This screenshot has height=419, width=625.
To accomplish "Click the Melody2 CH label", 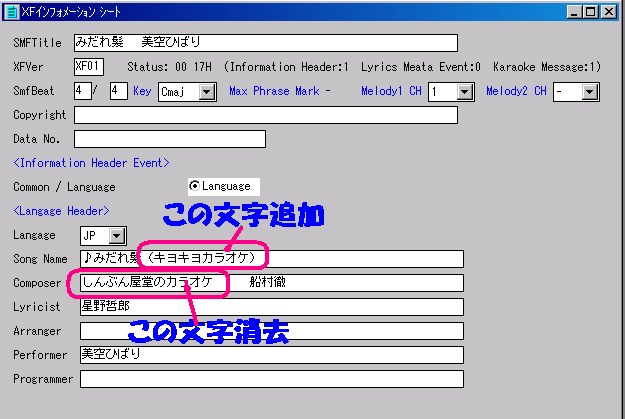I will click(x=516, y=91).
